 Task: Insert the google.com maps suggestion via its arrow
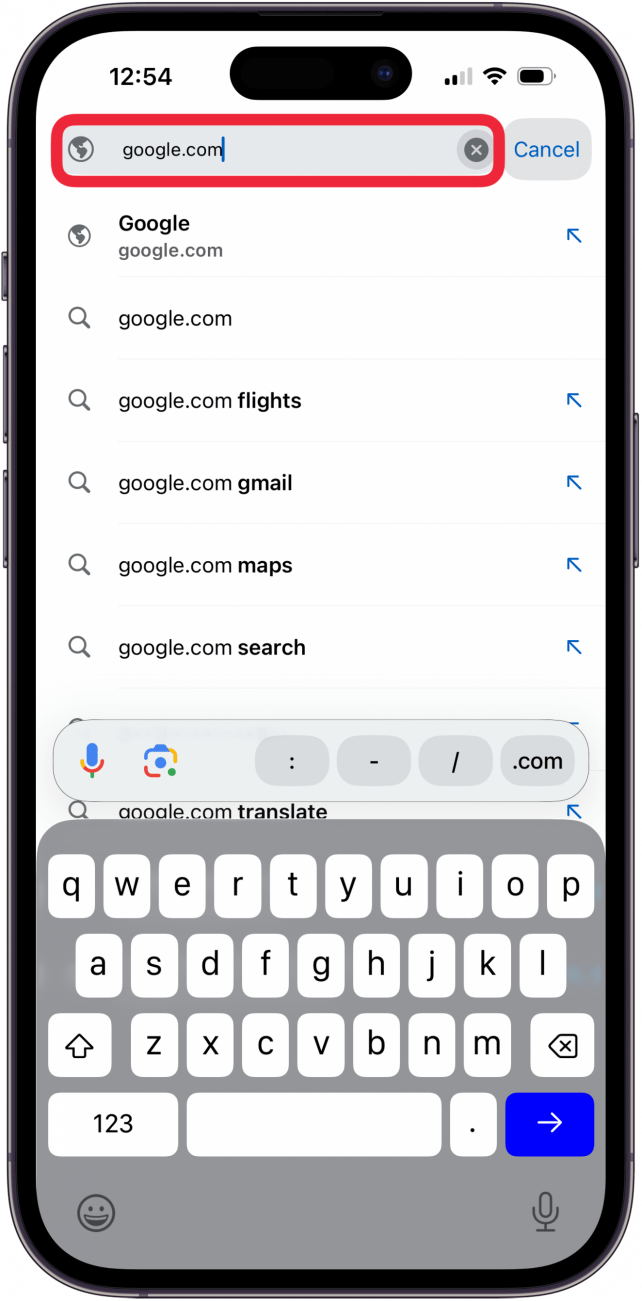pyautogui.click(x=574, y=564)
